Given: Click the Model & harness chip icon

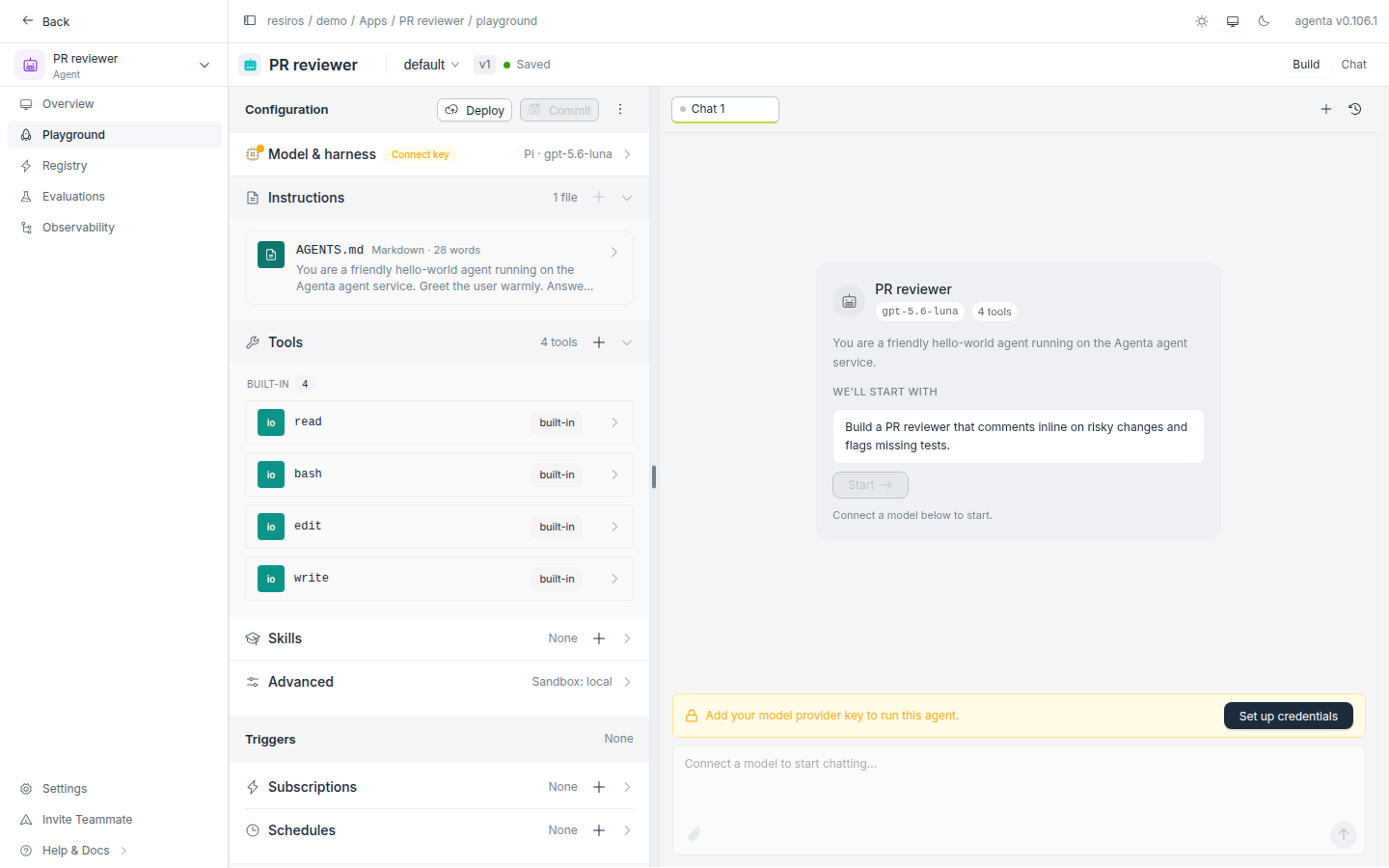Looking at the screenshot, I should [253, 154].
